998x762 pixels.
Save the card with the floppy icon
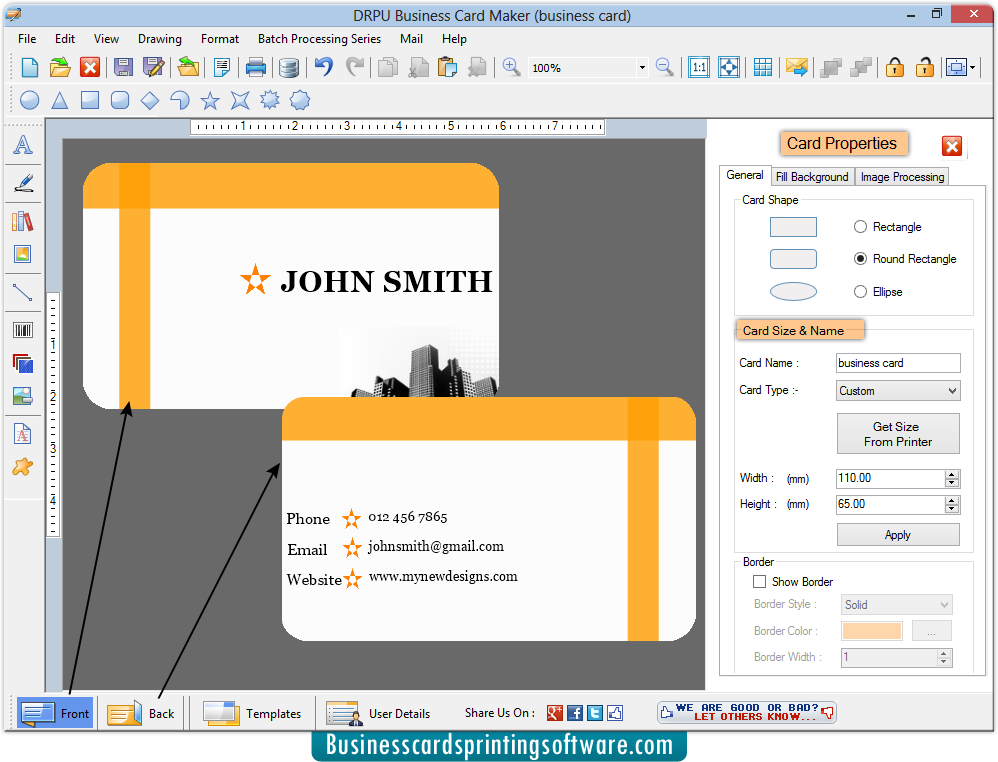pos(123,67)
